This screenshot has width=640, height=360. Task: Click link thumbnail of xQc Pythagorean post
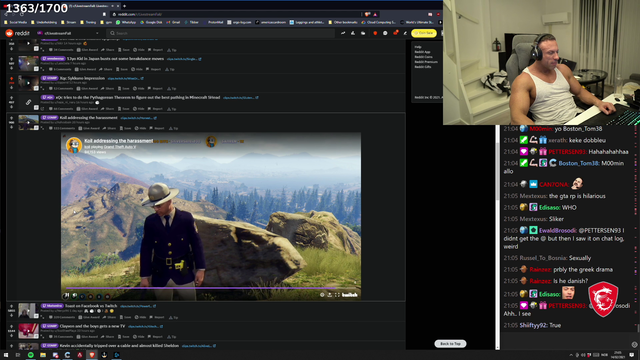coord(28,102)
